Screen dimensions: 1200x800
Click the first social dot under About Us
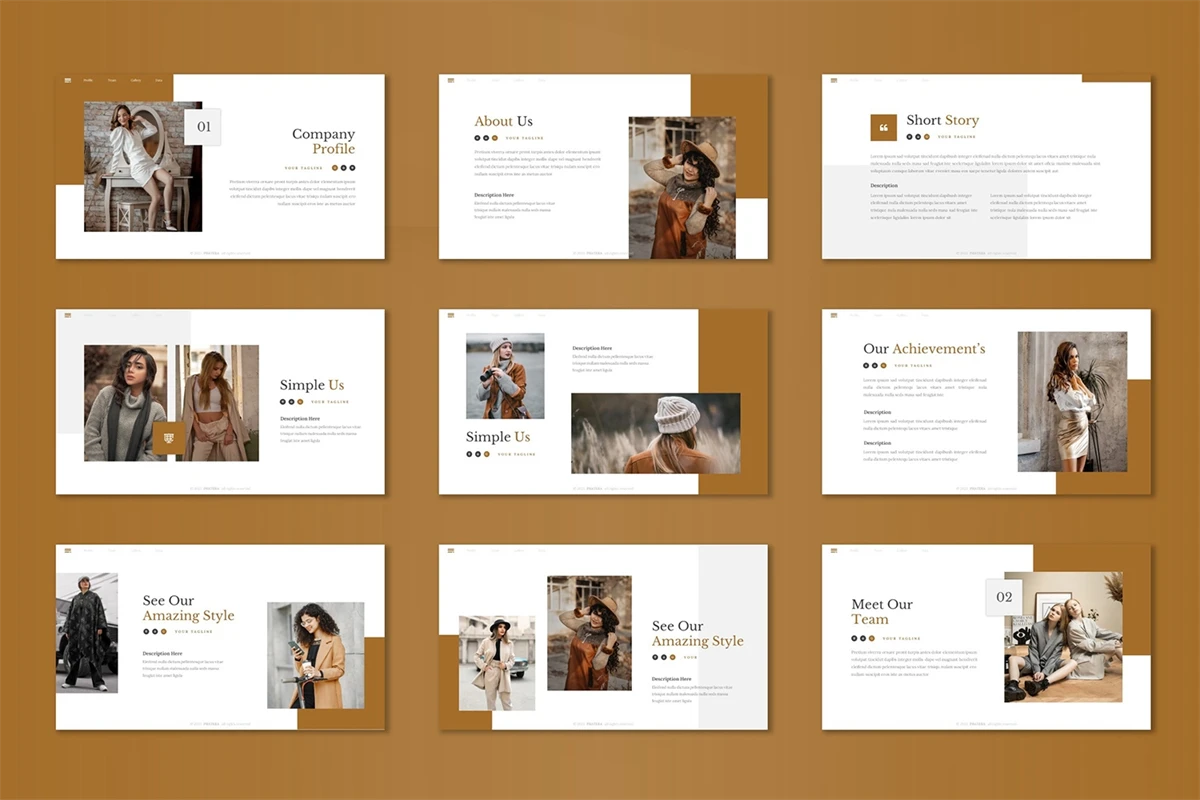pos(478,137)
